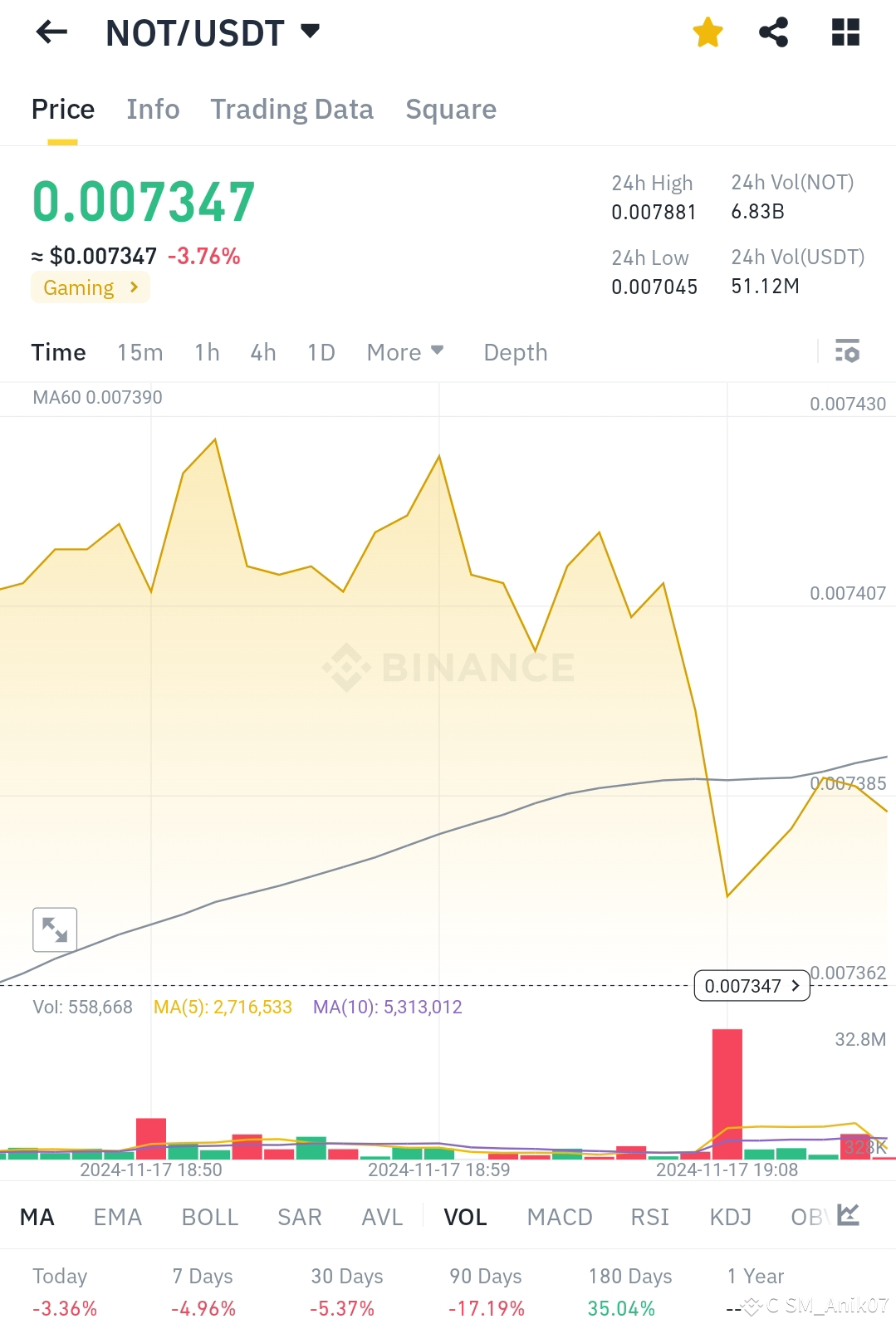Go back using the left arrow

tap(51, 32)
